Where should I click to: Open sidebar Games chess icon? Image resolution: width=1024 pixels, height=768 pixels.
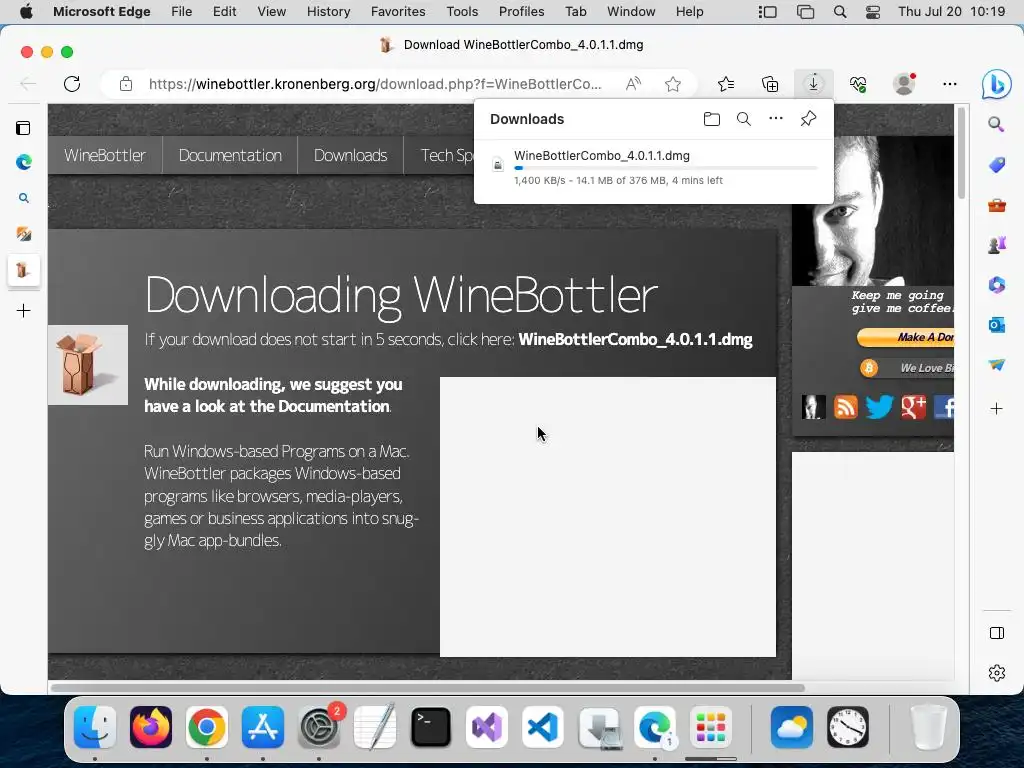pos(997,245)
